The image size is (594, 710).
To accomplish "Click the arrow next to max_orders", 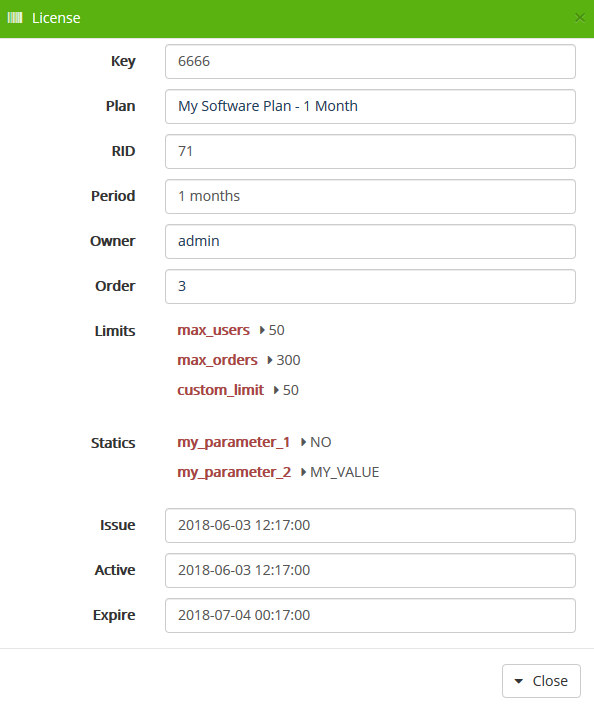I will tap(270, 360).
